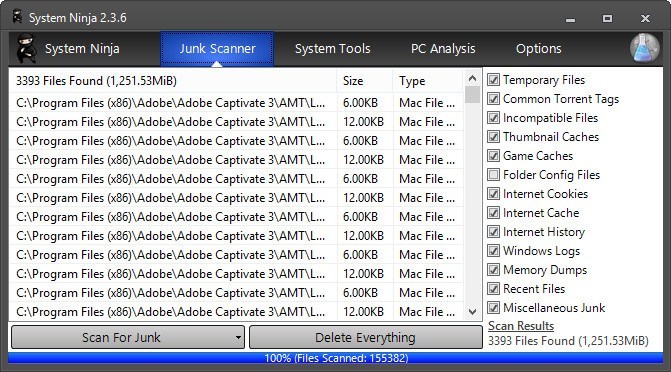This screenshot has height=372, width=671.
Task: Toggle the Temporary Files checkbox
Action: coord(493,80)
